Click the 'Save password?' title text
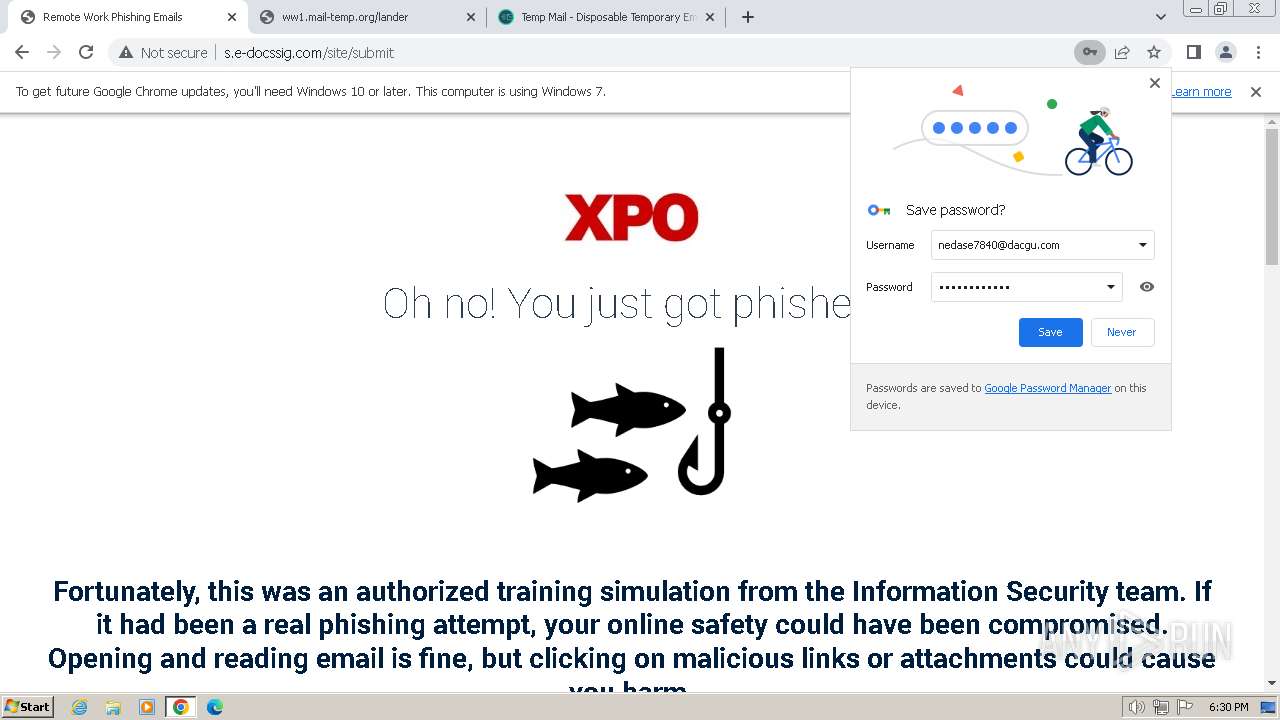The width and height of the screenshot is (1280, 720). tap(955, 210)
